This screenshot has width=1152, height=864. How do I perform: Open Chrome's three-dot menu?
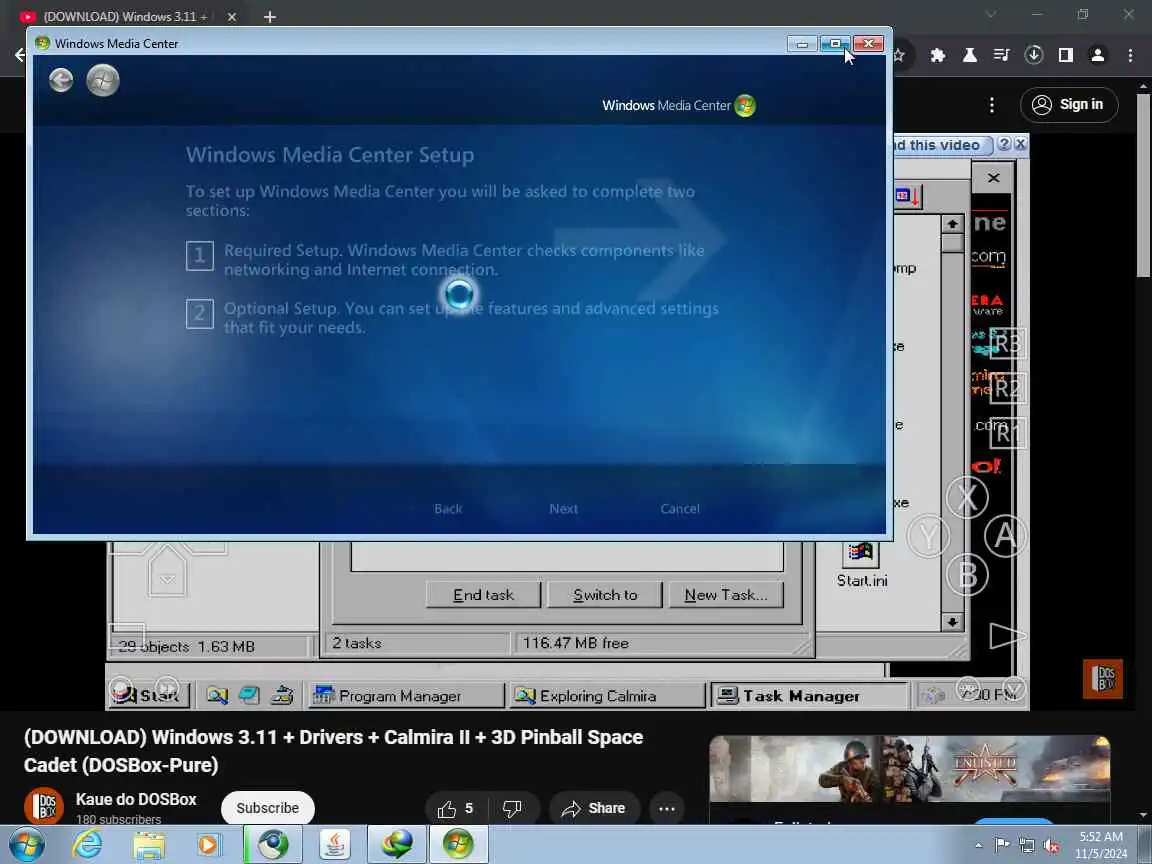coord(1130,55)
